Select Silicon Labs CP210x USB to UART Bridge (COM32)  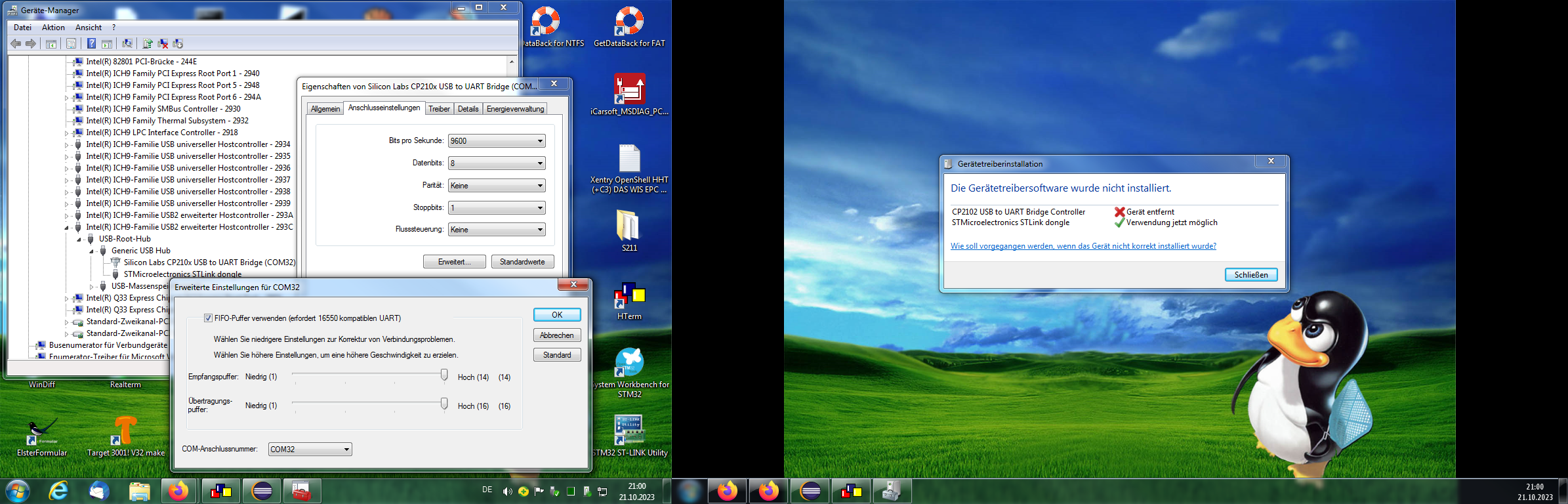209,262
